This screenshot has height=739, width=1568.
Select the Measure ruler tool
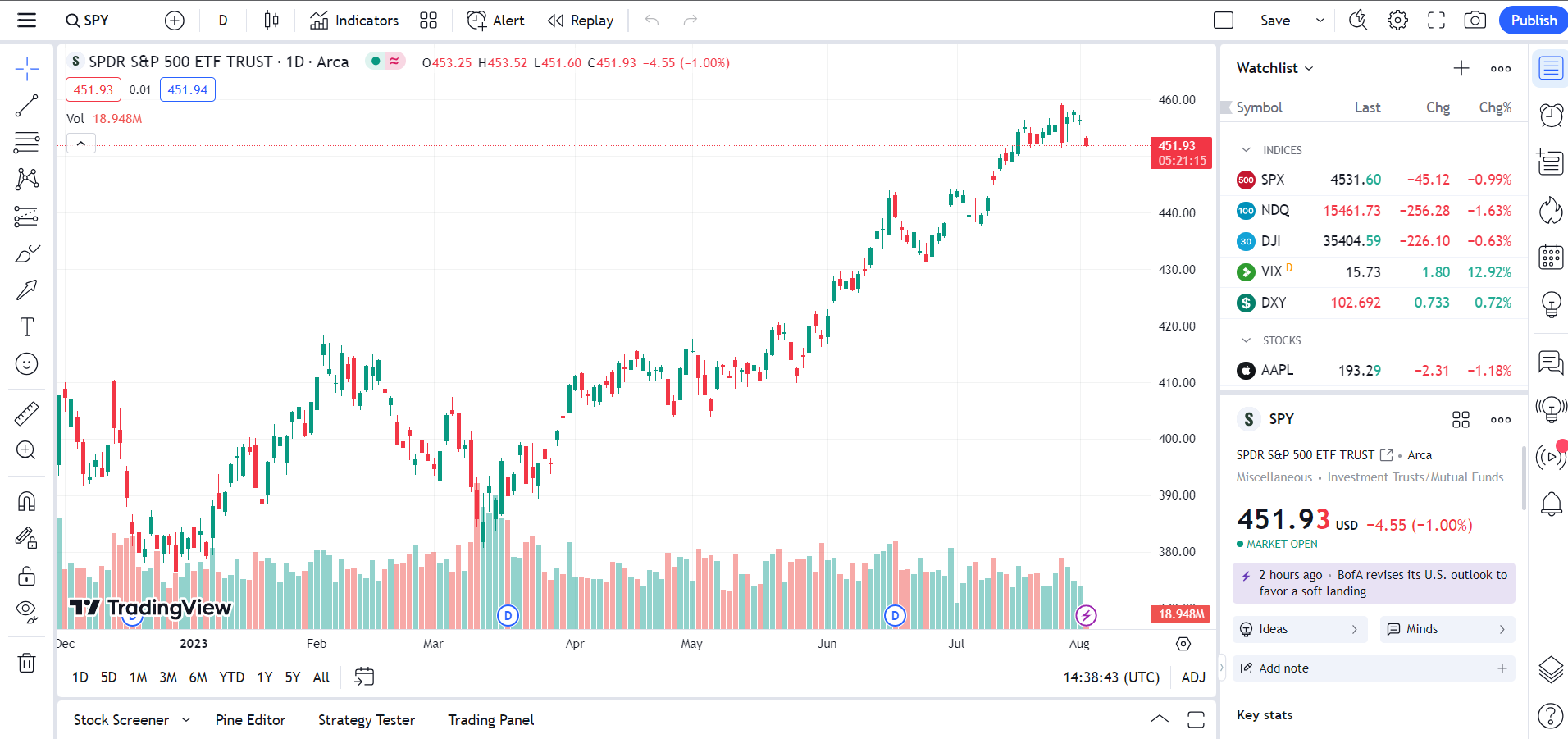click(27, 414)
